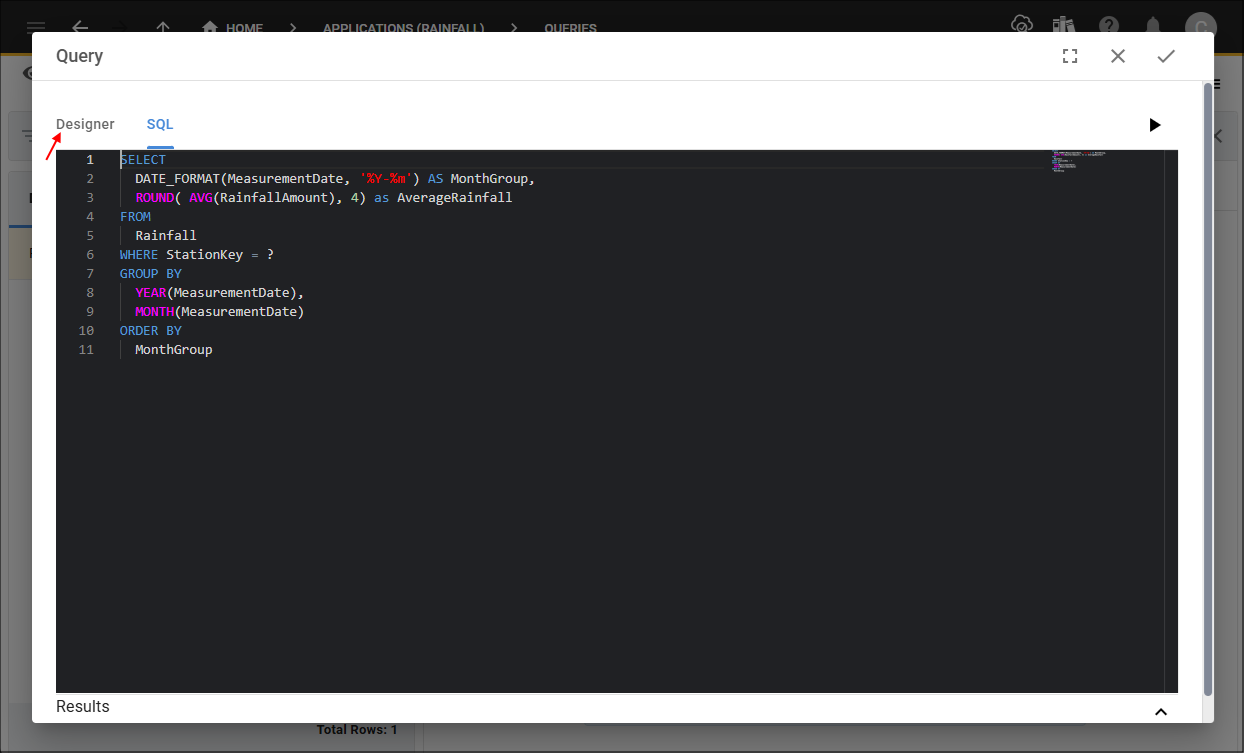Click the code minimap preview

tap(1078, 162)
